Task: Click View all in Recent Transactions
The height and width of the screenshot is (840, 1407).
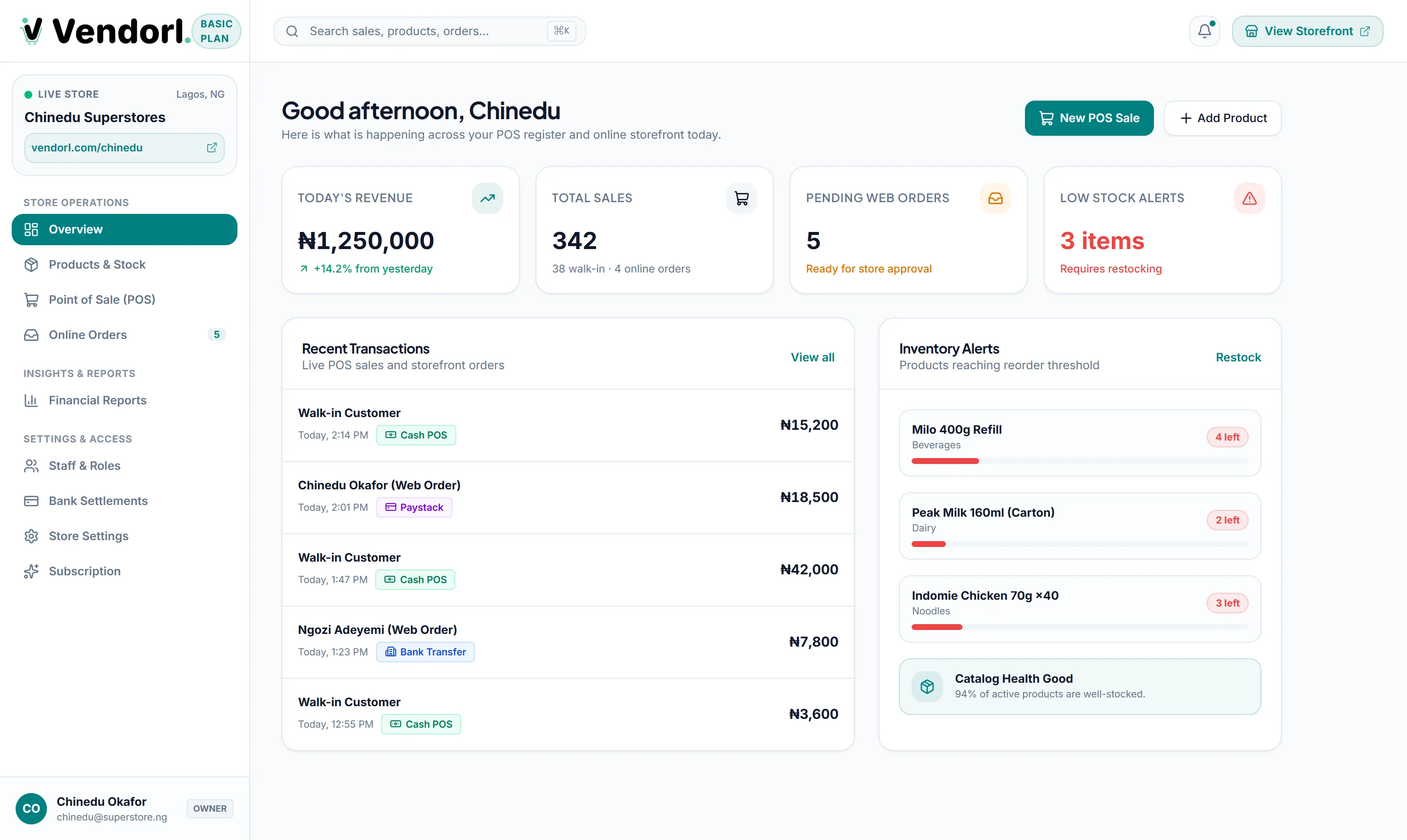Action: click(812, 357)
